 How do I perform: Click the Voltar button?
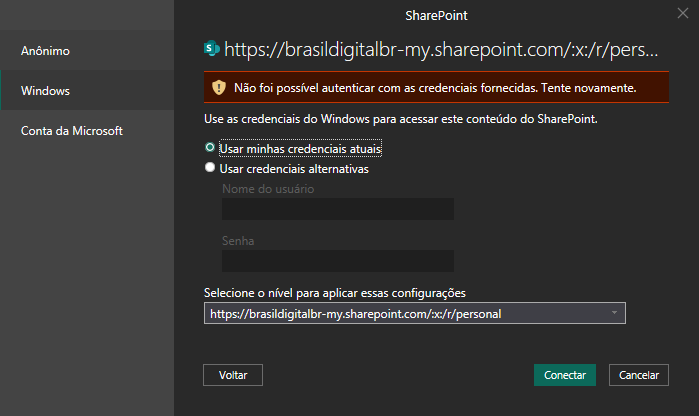(233, 375)
